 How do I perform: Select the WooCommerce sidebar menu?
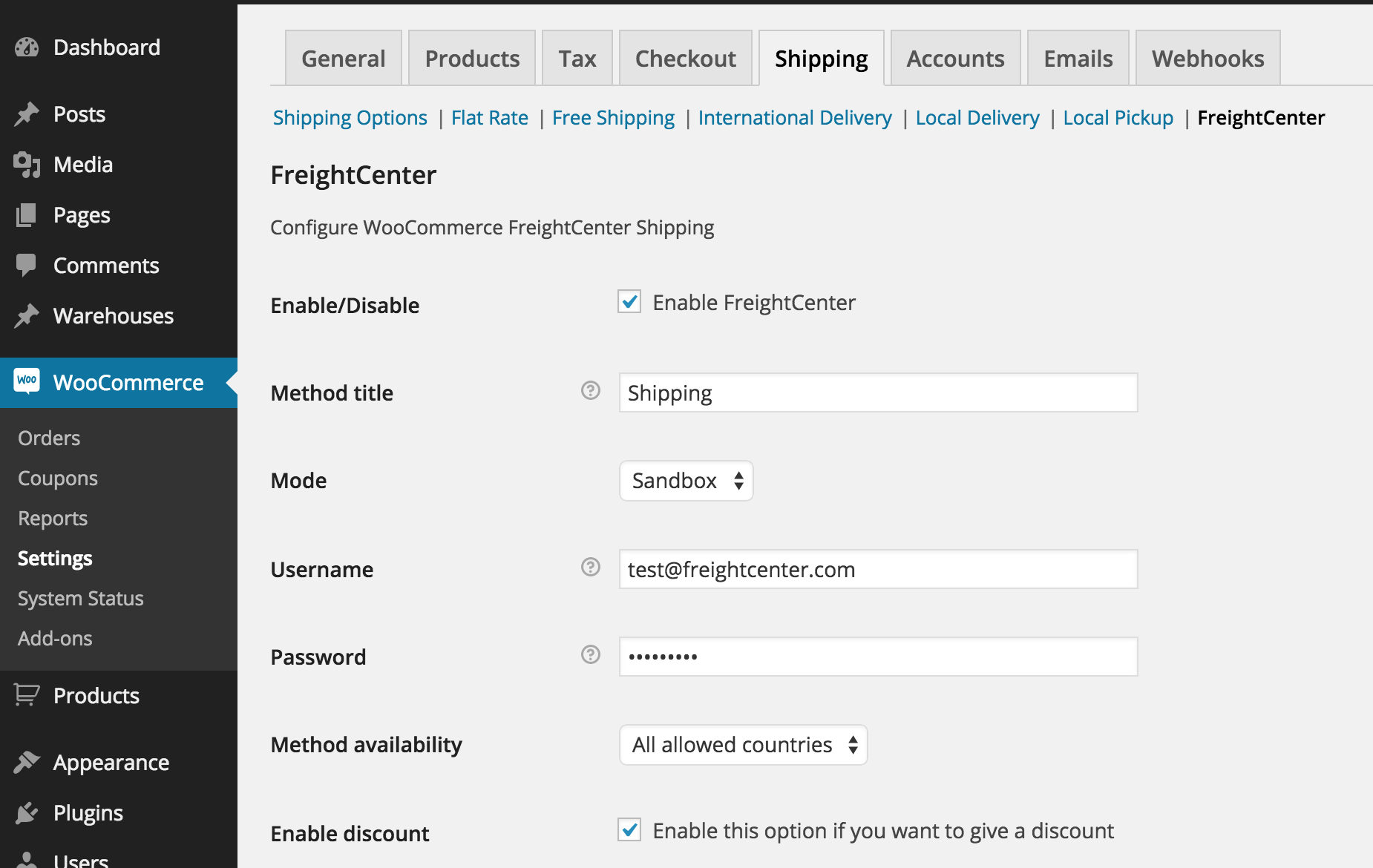[x=119, y=383]
